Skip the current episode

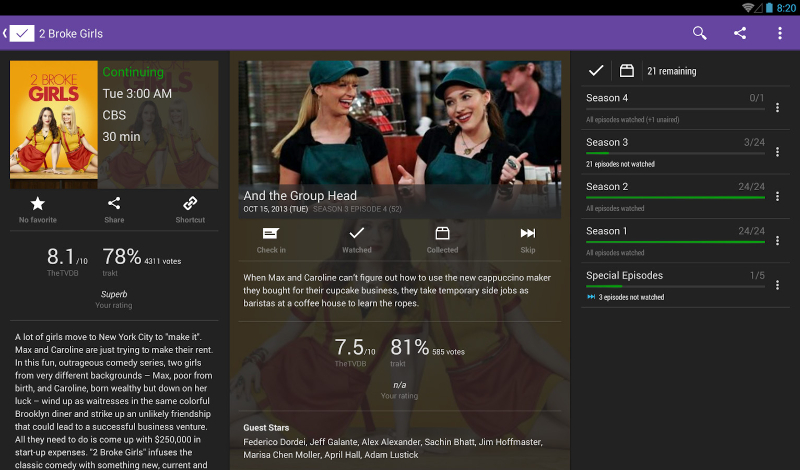click(x=528, y=240)
